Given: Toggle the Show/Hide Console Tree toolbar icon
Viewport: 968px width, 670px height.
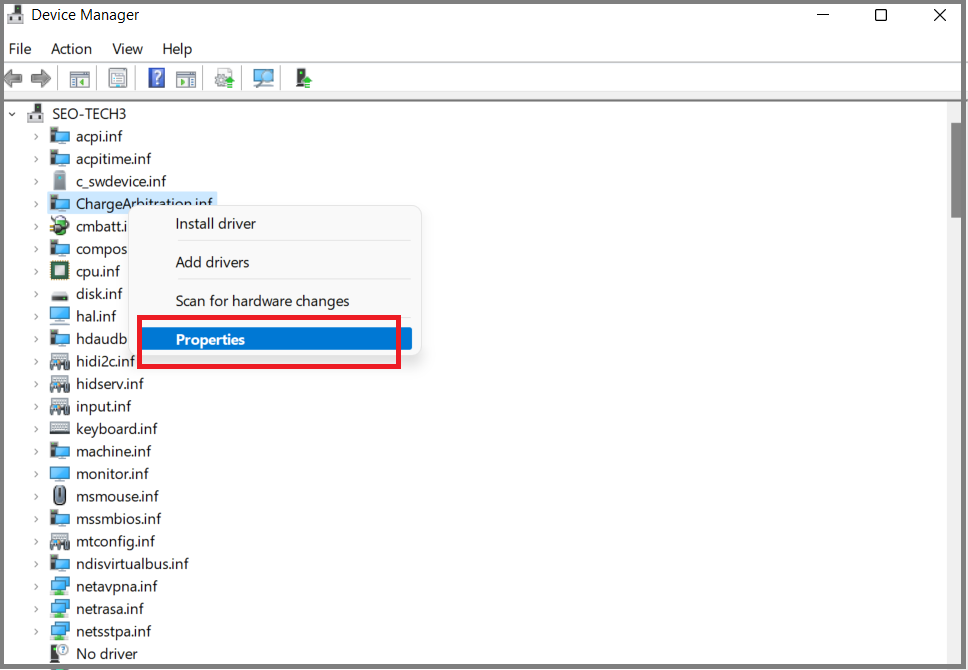Looking at the screenshot, I should 80,79.
